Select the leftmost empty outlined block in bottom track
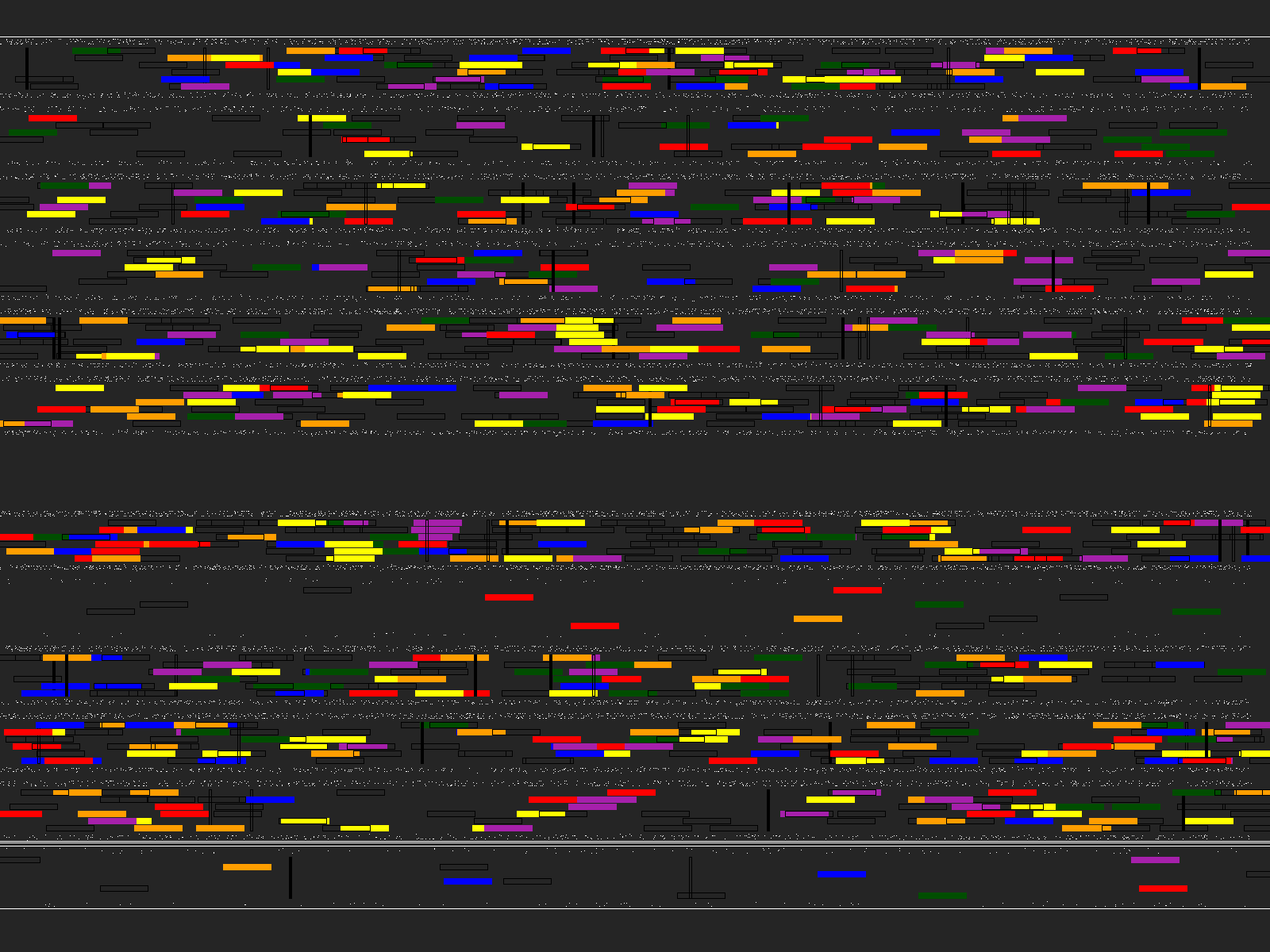The height and width of the screenshot is (952, 1270). [x=19, y=860]
